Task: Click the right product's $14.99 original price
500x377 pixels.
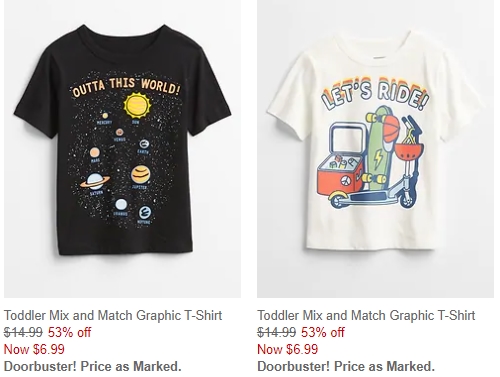Action: [276, 332]
